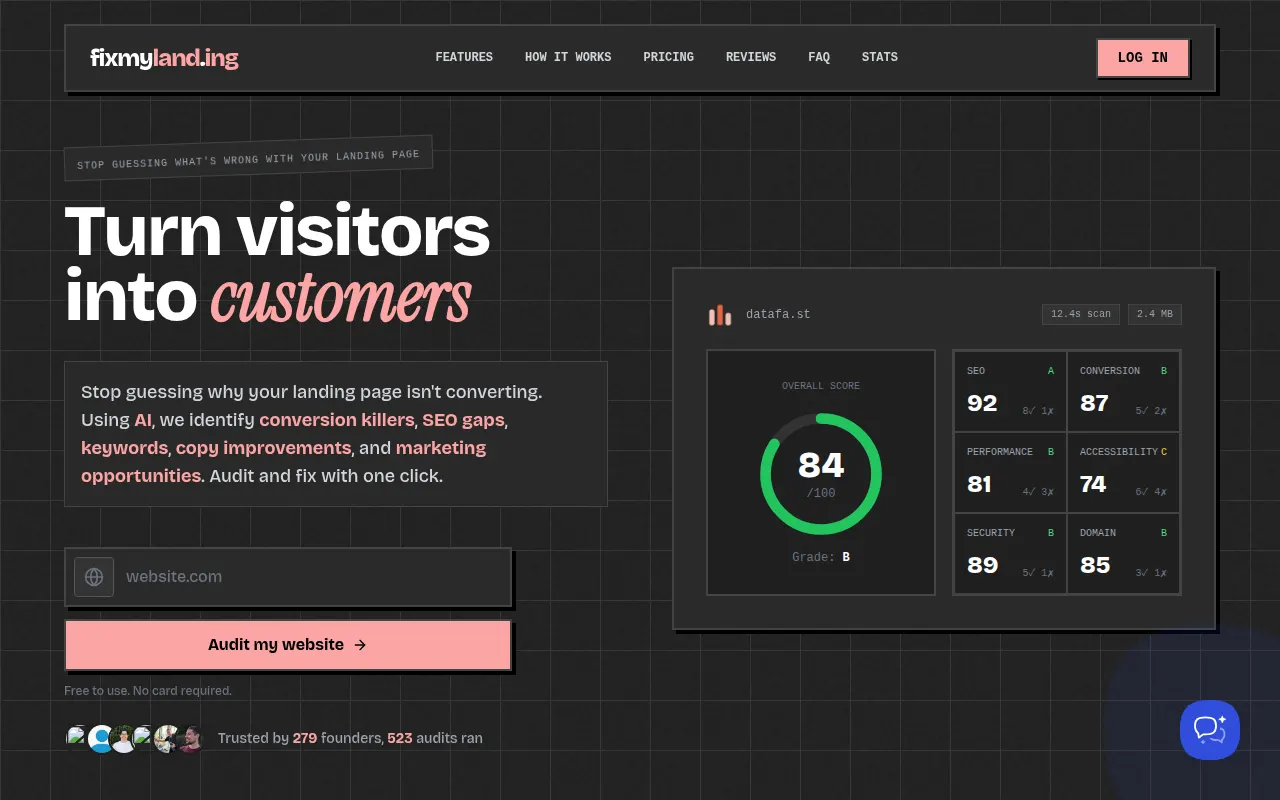Viewport: 1280px width, 800px height.
Task: Click the fixmyland.ing logo
Action: tap(164, 58)
